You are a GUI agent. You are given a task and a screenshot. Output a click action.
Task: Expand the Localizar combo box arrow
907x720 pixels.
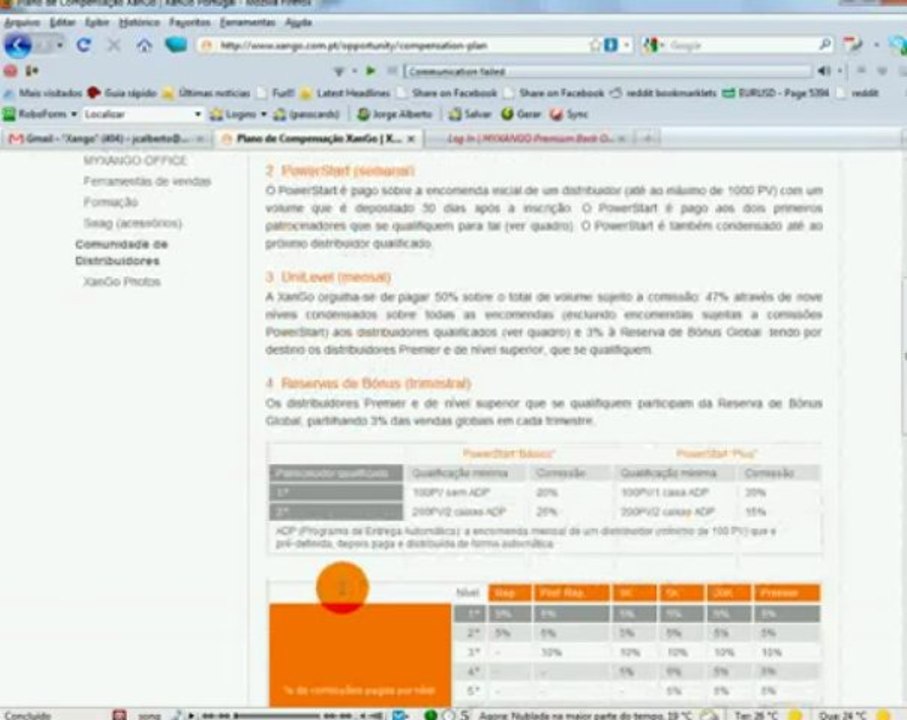[x=197, y=115]
